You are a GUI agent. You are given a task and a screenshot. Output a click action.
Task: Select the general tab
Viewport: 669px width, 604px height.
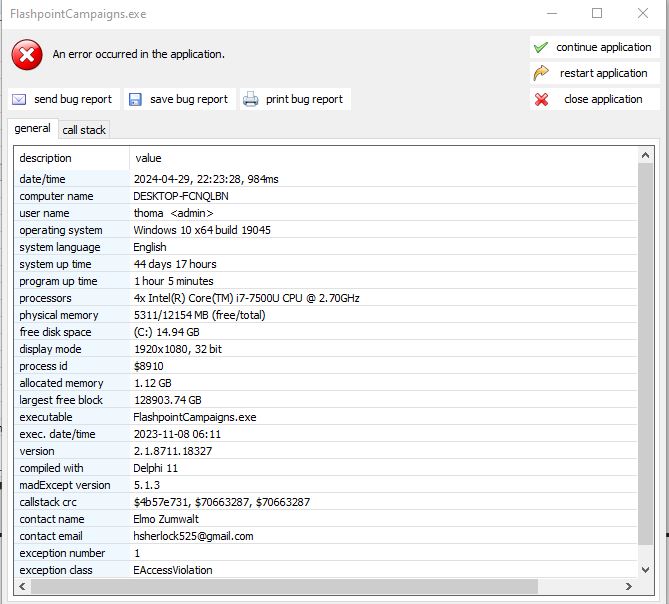coord(32,128)
